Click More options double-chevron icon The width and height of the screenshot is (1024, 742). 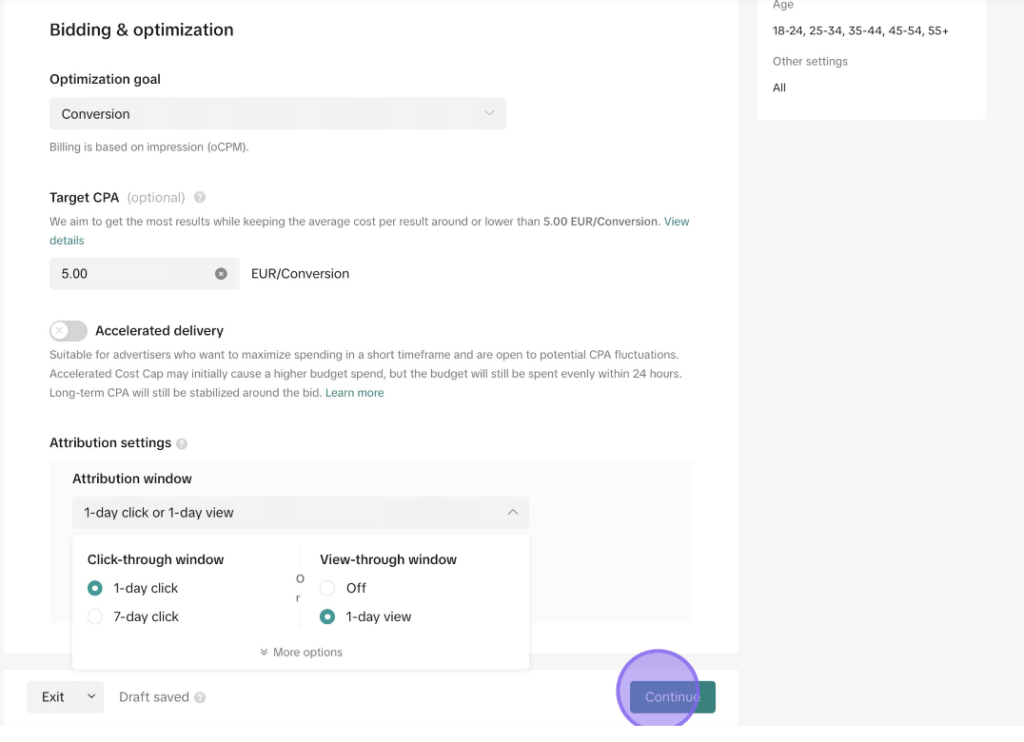pyautogui.click(x=264, y=653)
